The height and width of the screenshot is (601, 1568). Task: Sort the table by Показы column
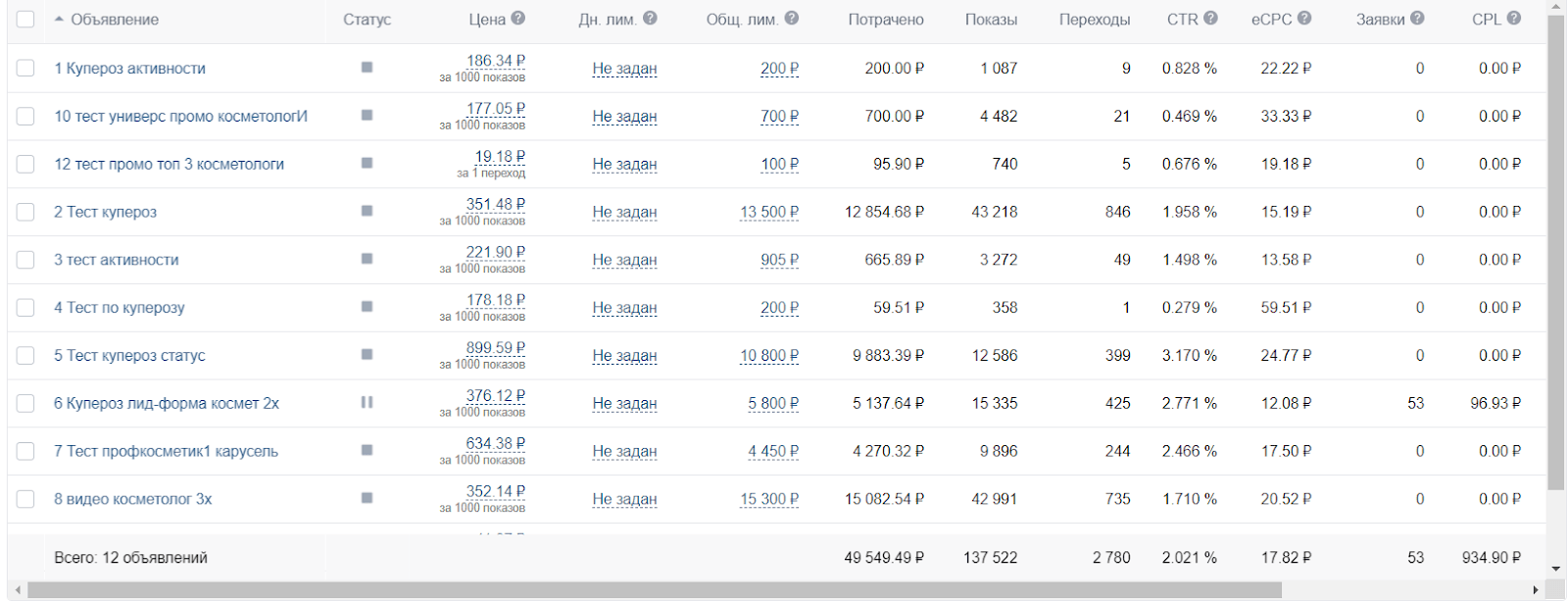[990, 20]
